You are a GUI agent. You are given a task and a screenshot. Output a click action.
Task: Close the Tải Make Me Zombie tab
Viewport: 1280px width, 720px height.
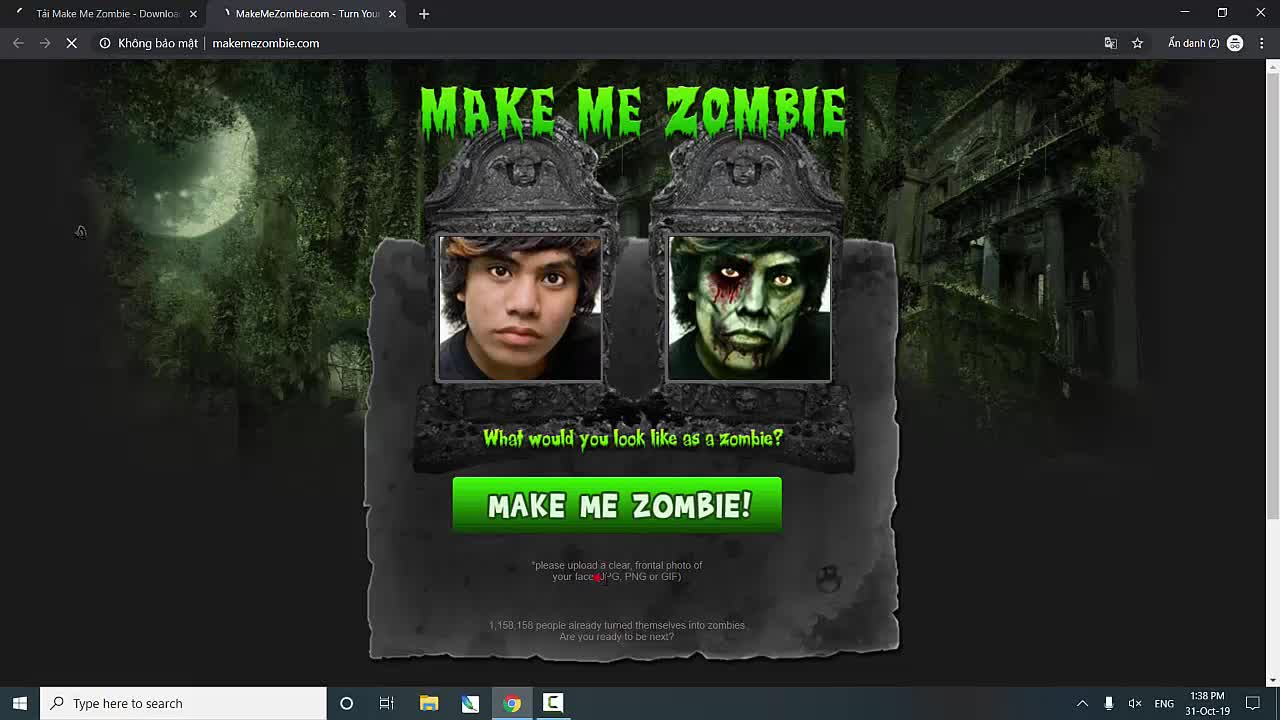[193, 14]
